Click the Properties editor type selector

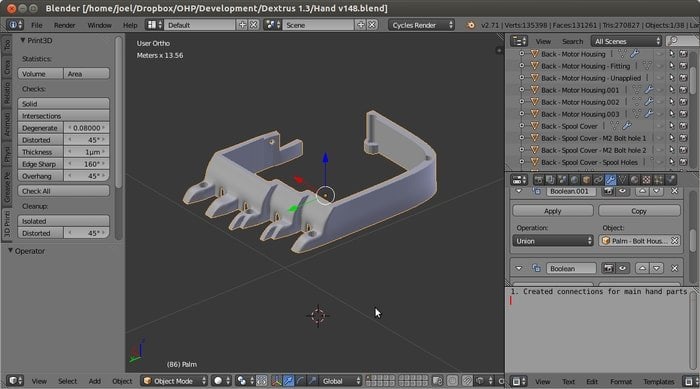[519, 180]
